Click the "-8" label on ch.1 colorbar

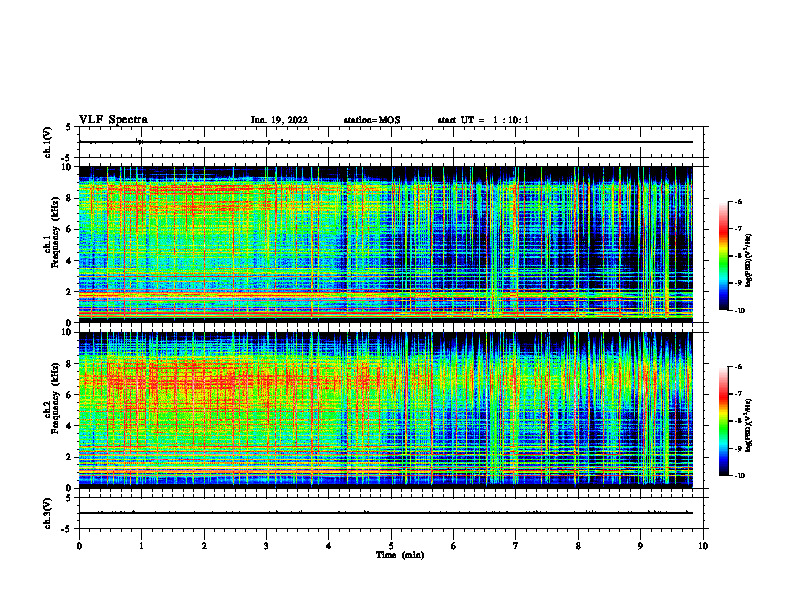(739, 256)
